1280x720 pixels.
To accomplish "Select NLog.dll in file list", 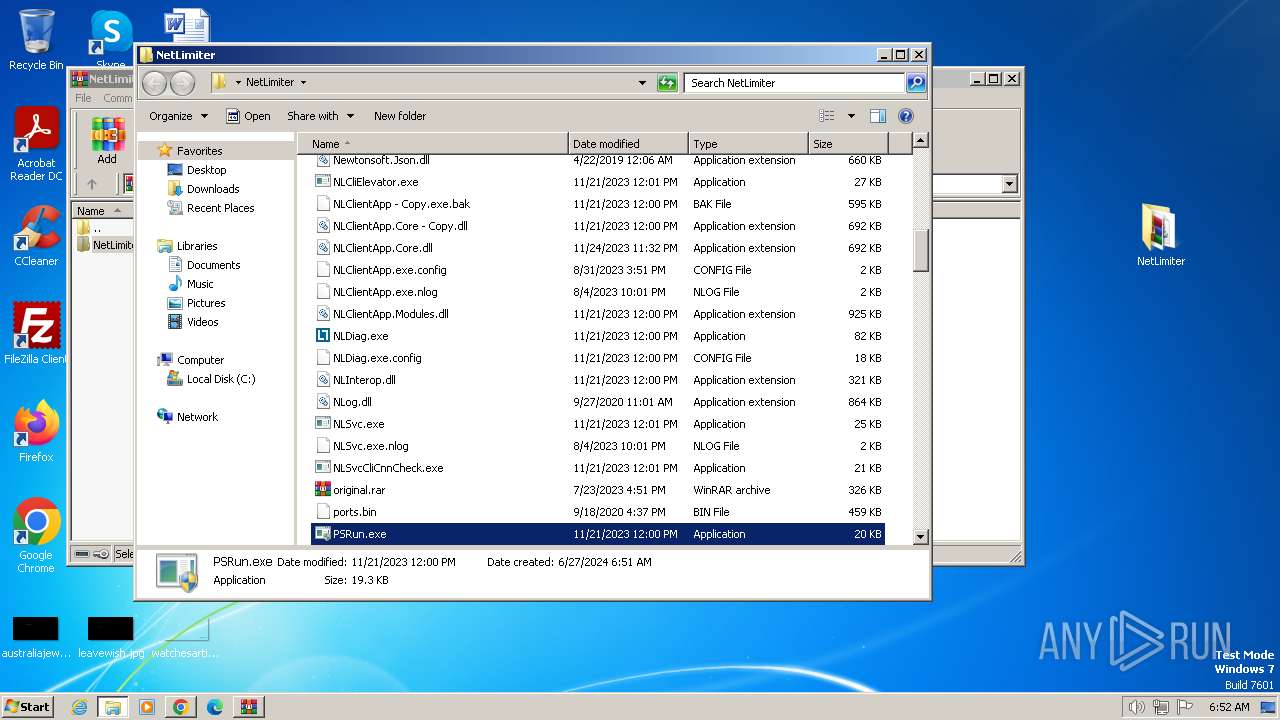I will [x=597, y=402].
